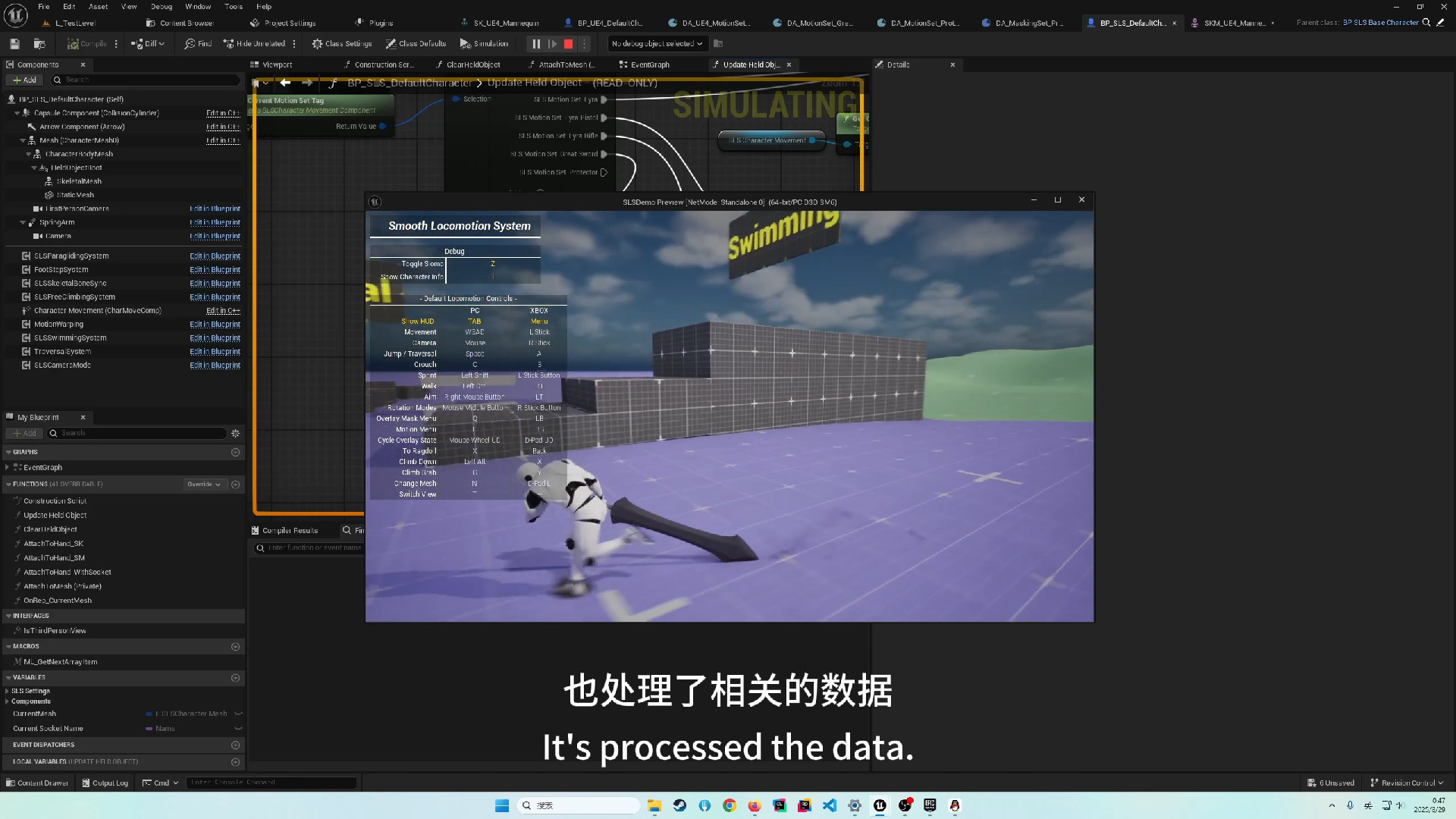Select the SLSSwimmingSystem component
Screen dimensions: 1456x819
point(70,338)
